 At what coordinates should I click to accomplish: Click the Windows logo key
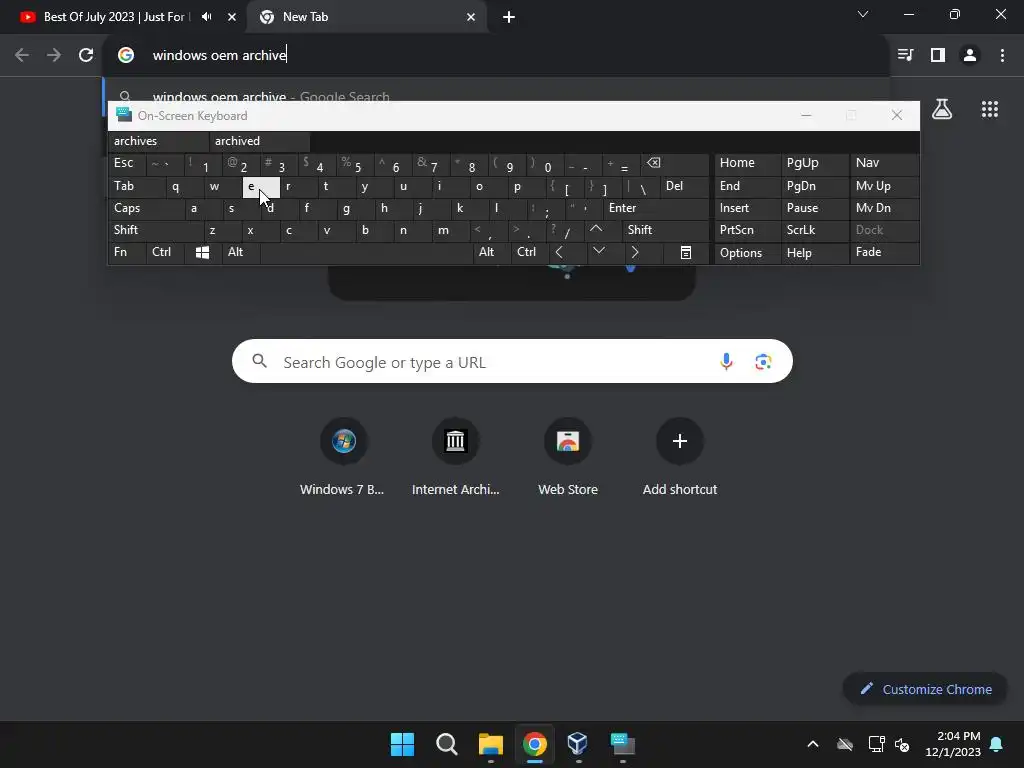(x=202, y=252)
